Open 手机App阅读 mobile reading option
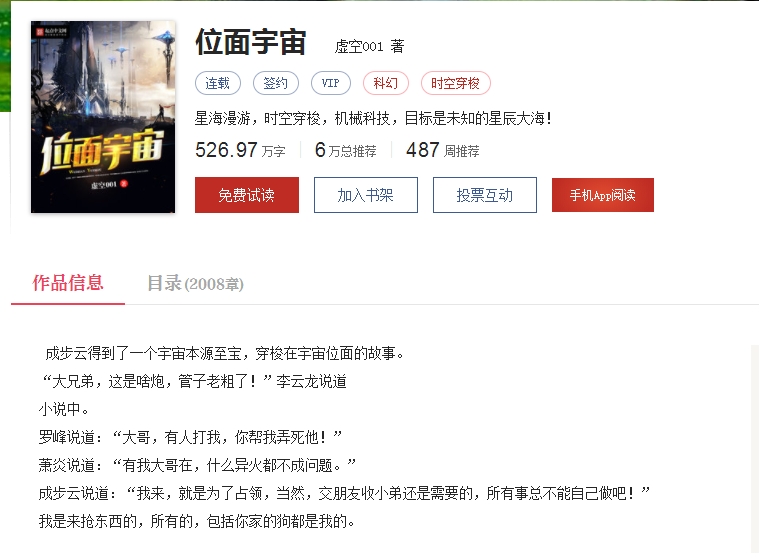759x553 pixels. click(603, 195)
